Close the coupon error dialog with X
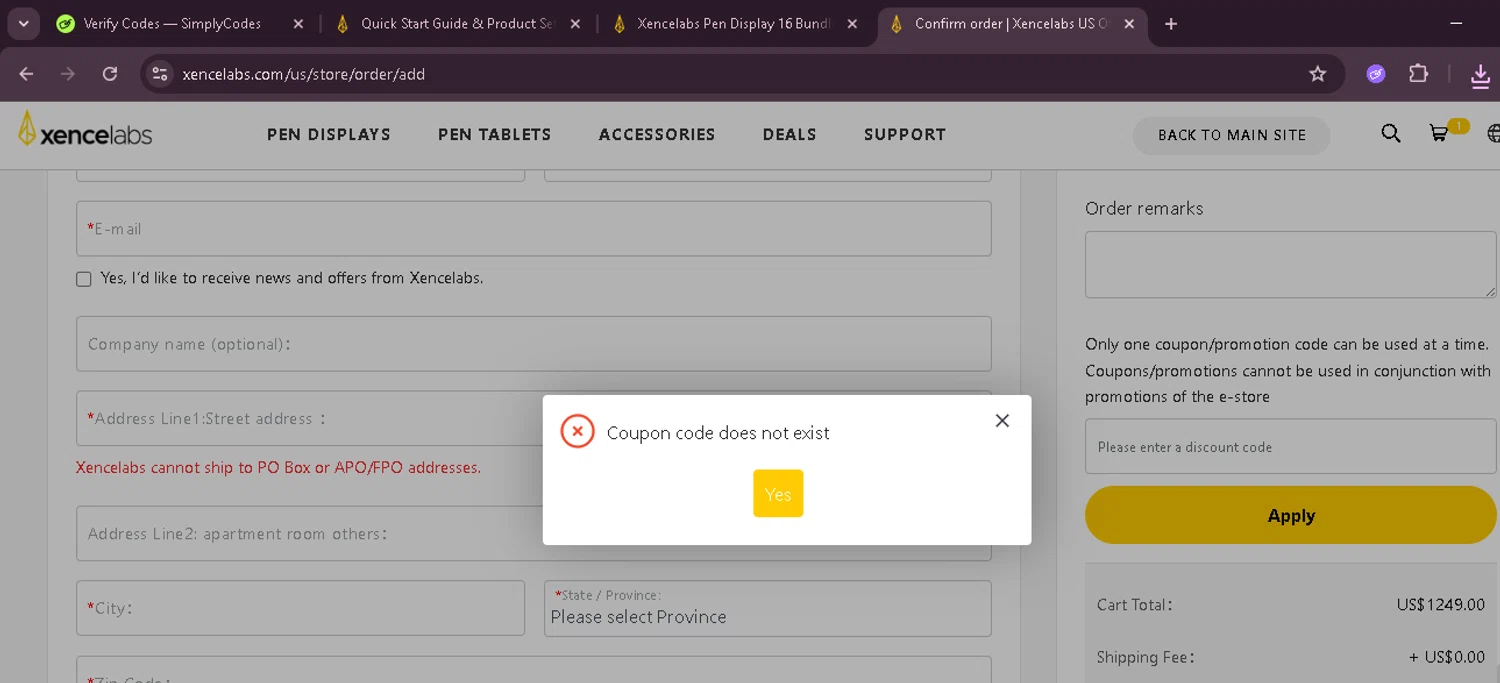The height and width of the screenshot is (683, 1500). pyautogui.click(x=1002, y=421)
